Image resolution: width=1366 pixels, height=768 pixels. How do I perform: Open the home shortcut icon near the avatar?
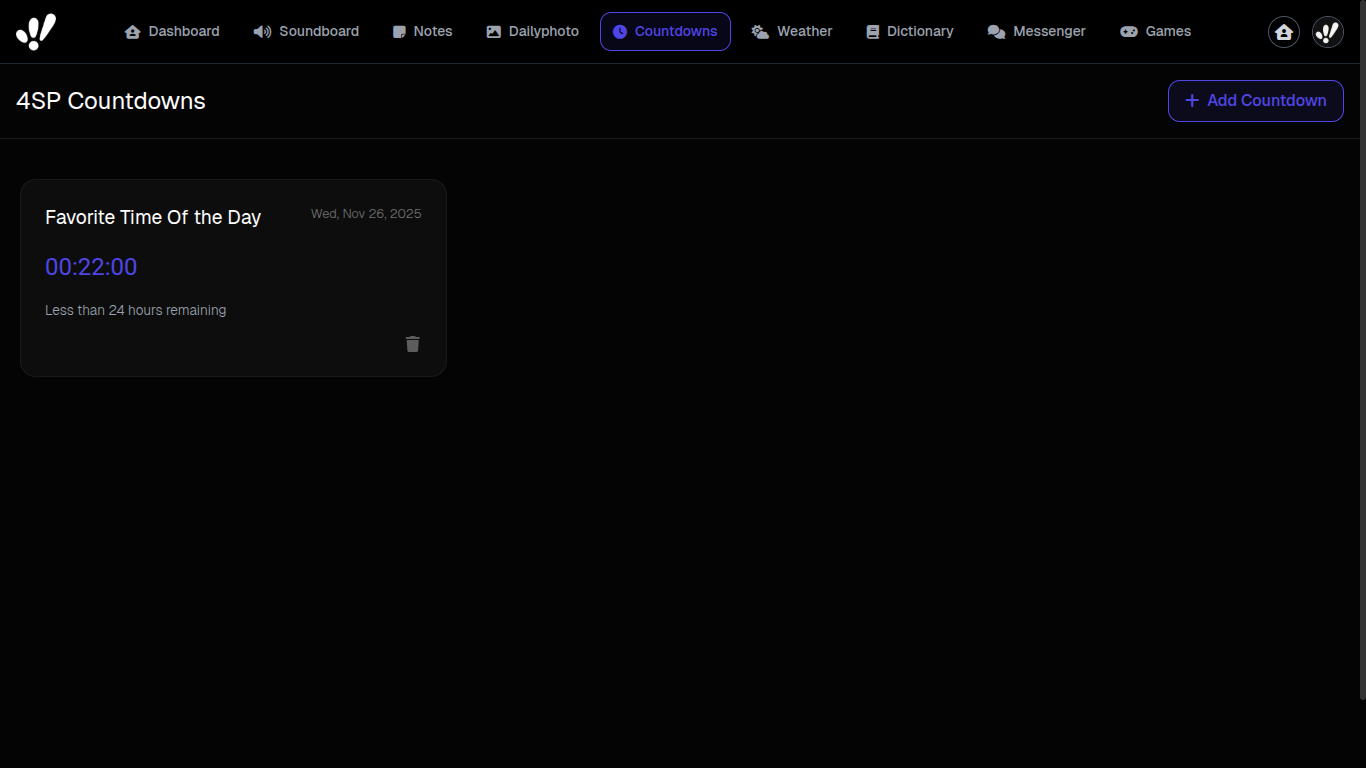(1283, 31)
